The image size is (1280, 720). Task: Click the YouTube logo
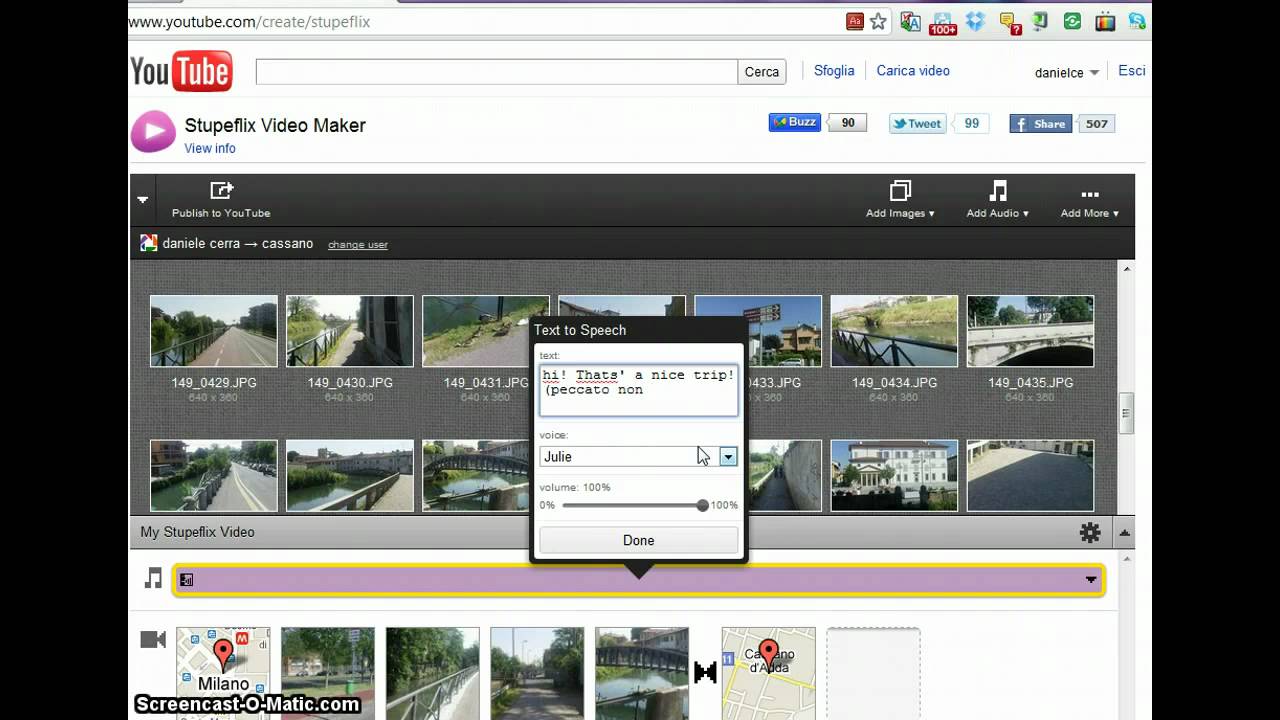[x=181, y=71]
